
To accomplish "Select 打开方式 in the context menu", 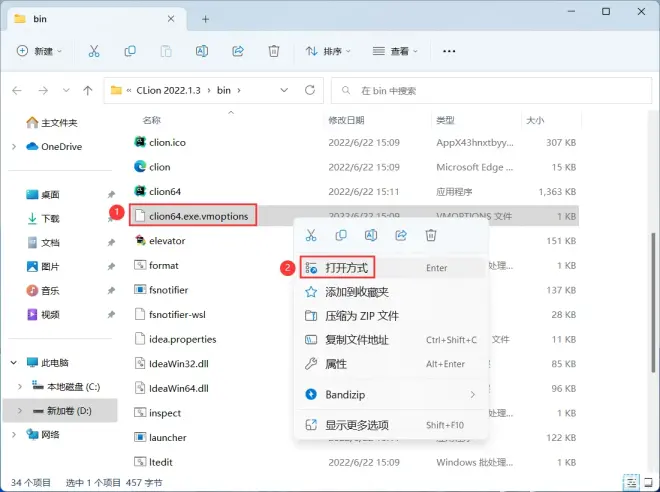I will pyautogui.click(x=391, y=268).
